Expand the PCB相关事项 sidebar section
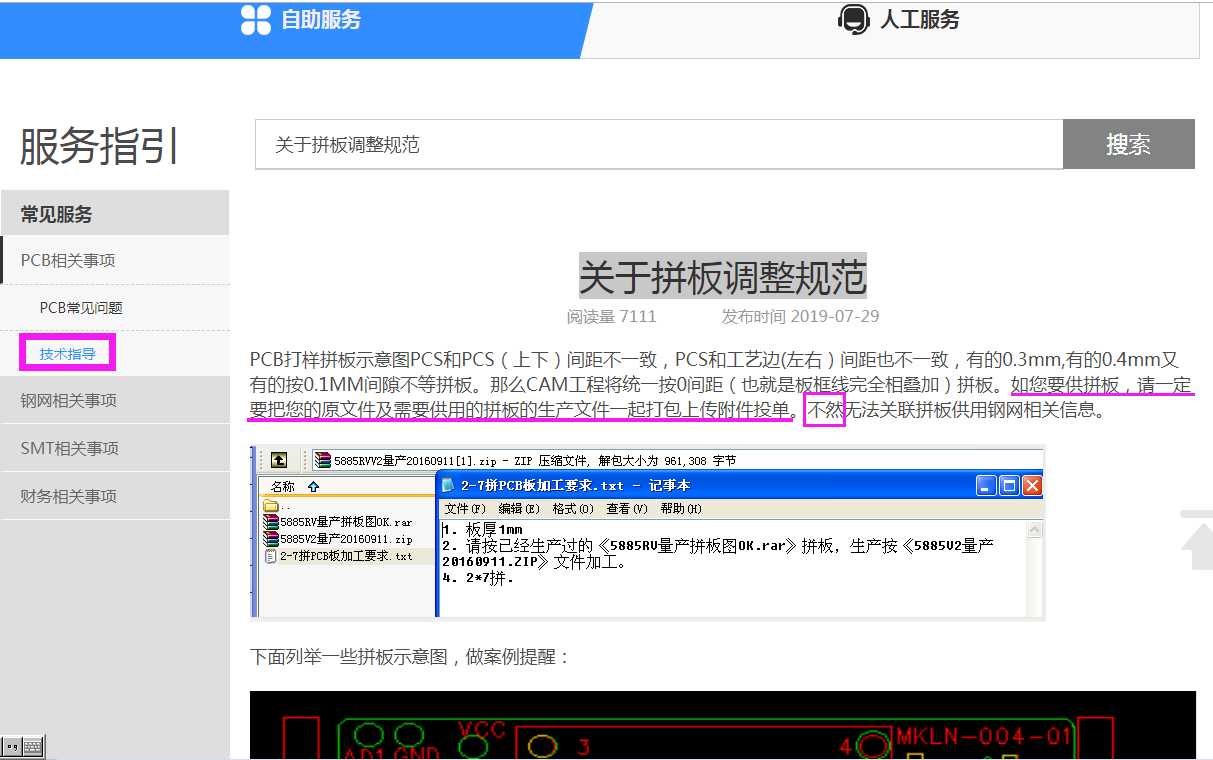The image size is (1213, 760). pos(68,261)
